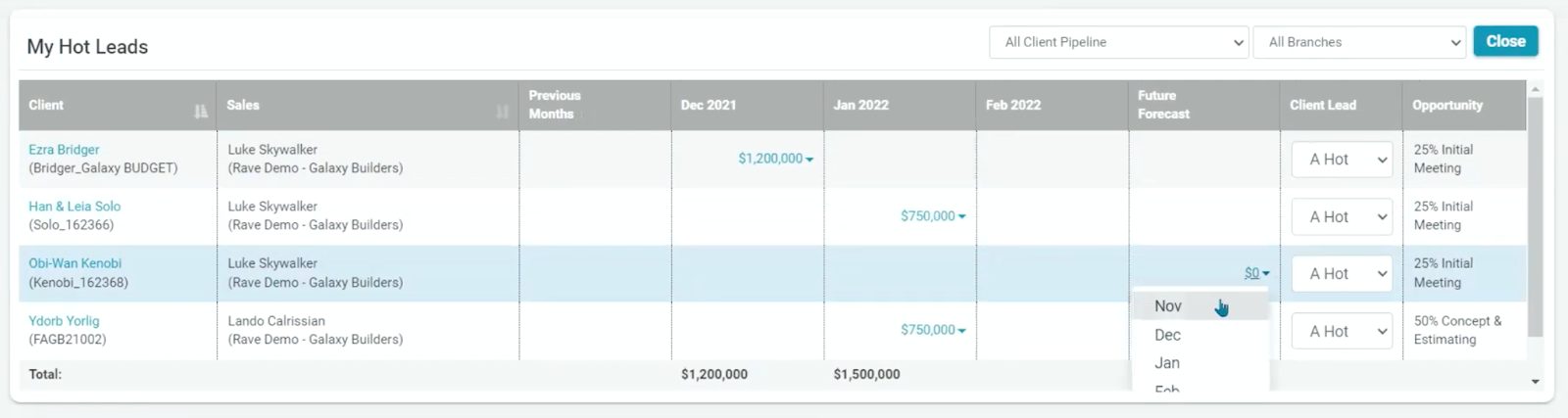Open the All Branches dropdown
The height and width of the screenshot is (418, 1568).
pyautogui.click(x=1359, y=42)
